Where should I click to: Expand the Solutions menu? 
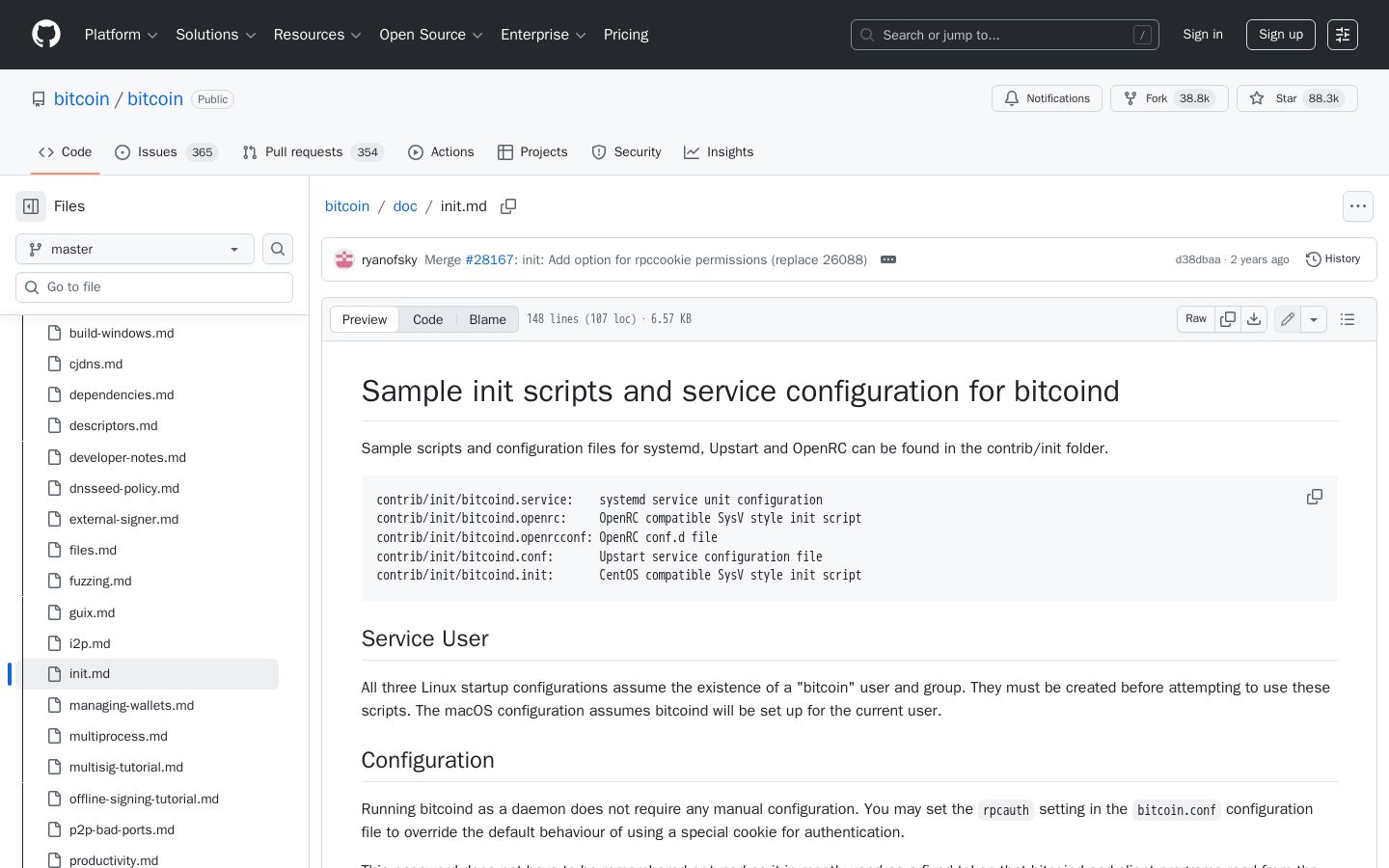216,35
